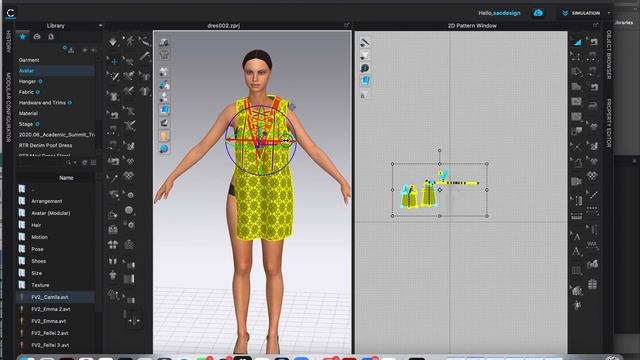Select RTR Denim Poof Dress entry

tap(45, 145)
